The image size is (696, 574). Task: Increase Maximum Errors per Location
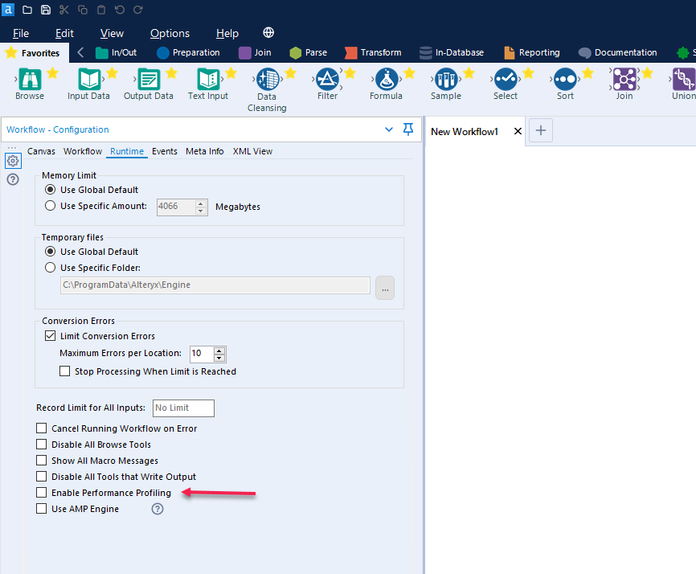(219, 351)
